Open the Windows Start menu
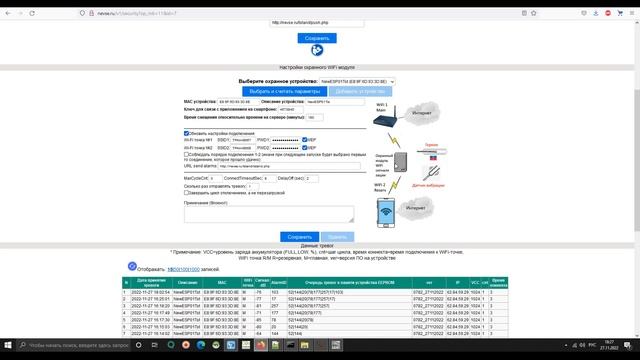The image size is (640, 360). 8,345
